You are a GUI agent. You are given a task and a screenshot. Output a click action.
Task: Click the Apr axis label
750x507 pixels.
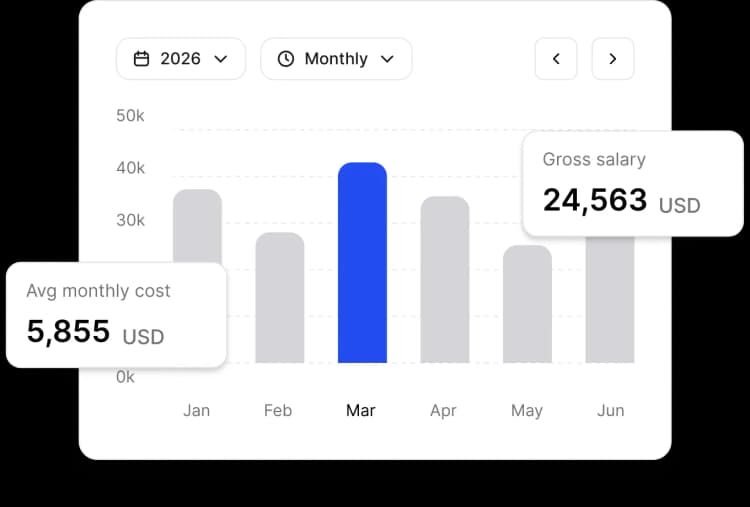click(443, 410)
